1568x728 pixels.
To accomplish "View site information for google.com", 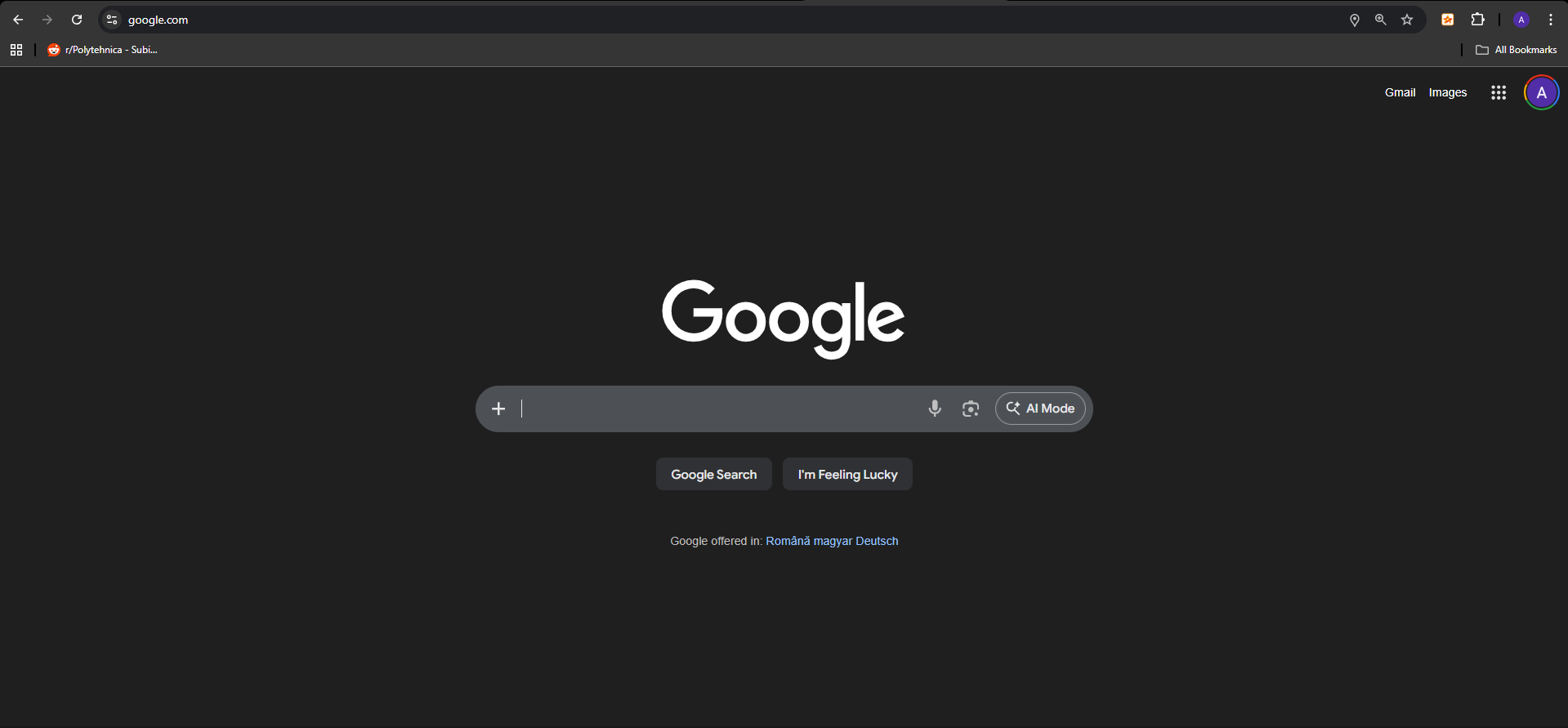I will [x=113, y=20].
